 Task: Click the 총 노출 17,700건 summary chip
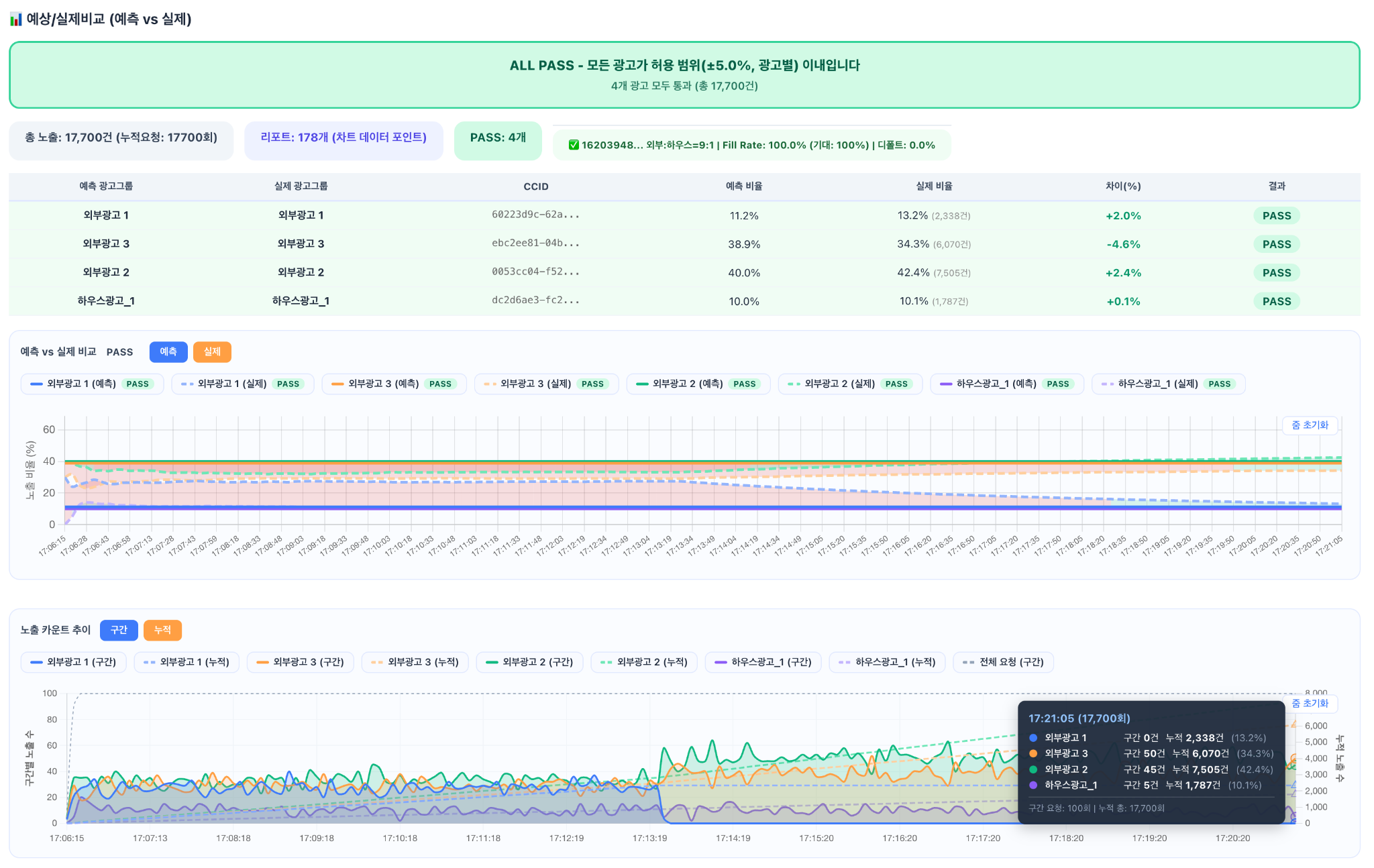tap(121, 140)
